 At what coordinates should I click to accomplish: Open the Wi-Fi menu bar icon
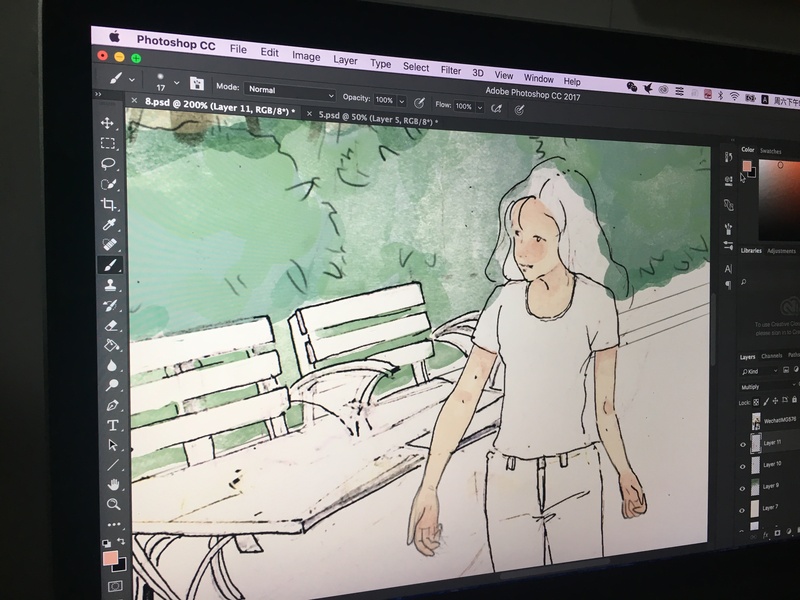[x=735, y=95]
